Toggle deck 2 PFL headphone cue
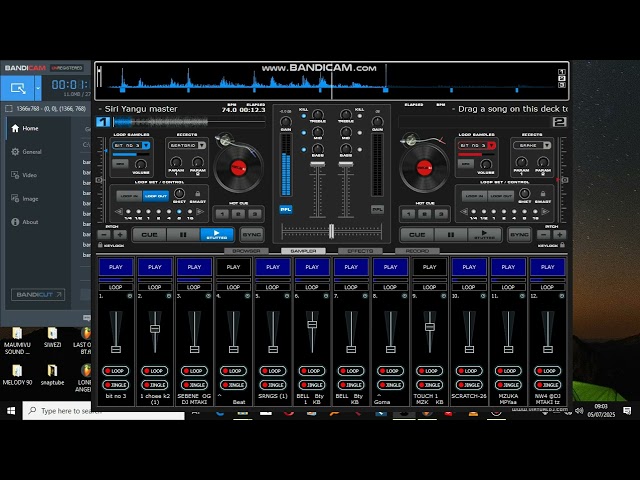Viewport: 640px width, 480px height. pyautogui.click(x=377, y=209)
